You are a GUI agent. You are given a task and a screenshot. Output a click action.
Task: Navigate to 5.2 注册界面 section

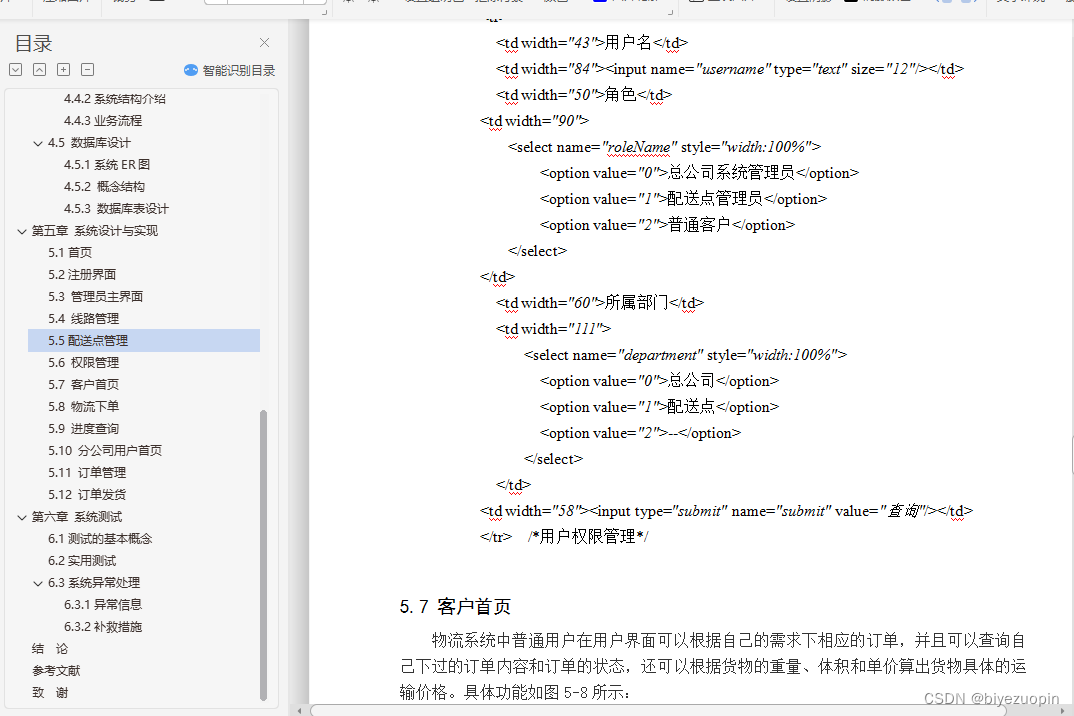[x=82, y=275]
